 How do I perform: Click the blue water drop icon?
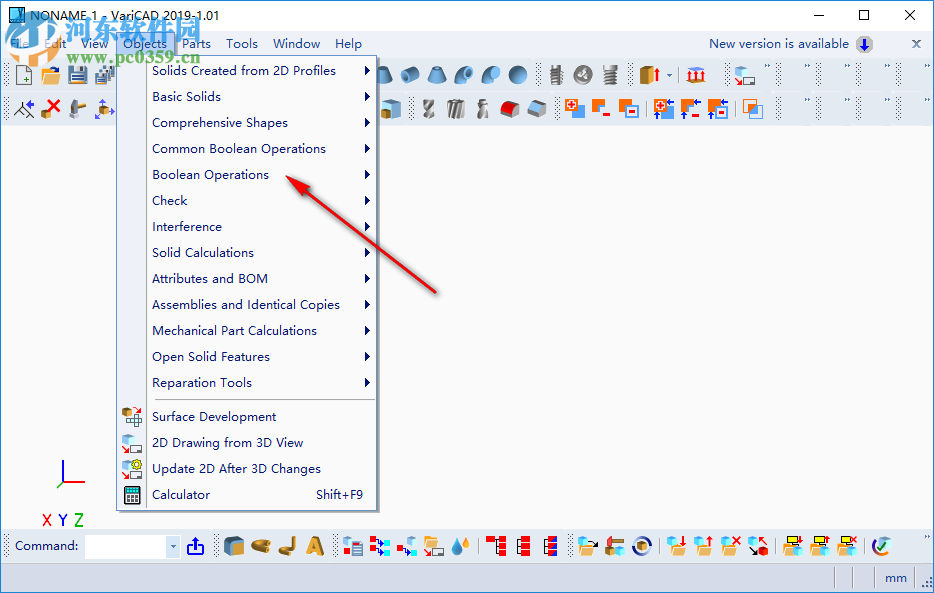coord(460,546)
